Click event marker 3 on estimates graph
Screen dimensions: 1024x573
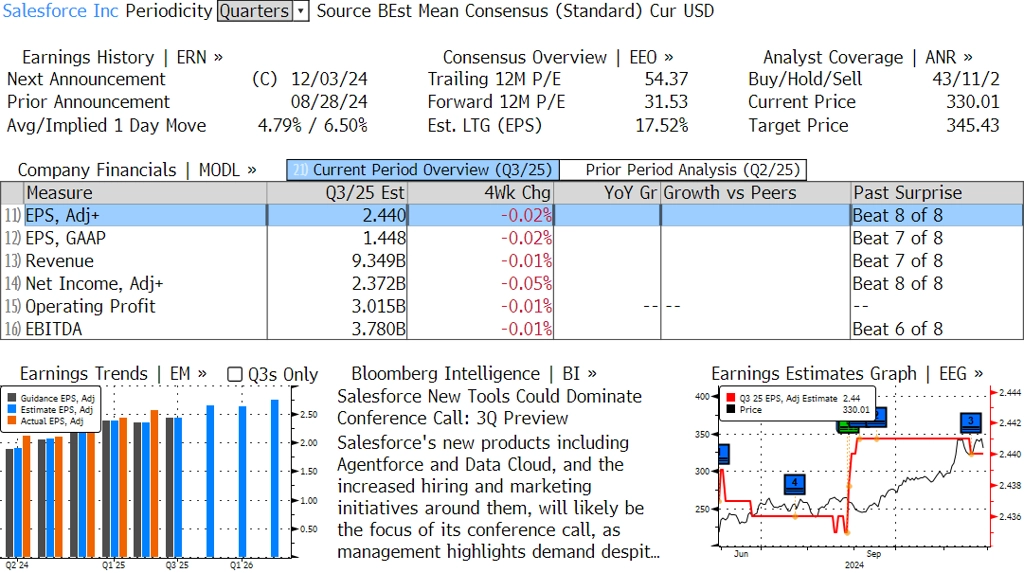(970, 422)
